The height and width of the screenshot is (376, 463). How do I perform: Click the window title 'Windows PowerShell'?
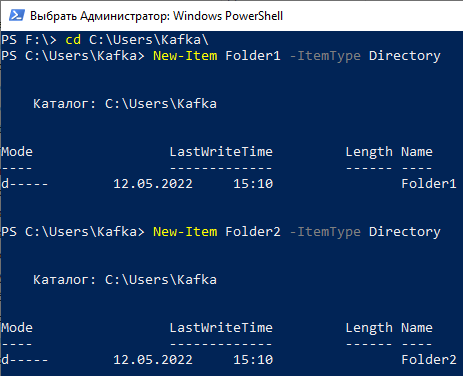(x=228, y=16)
